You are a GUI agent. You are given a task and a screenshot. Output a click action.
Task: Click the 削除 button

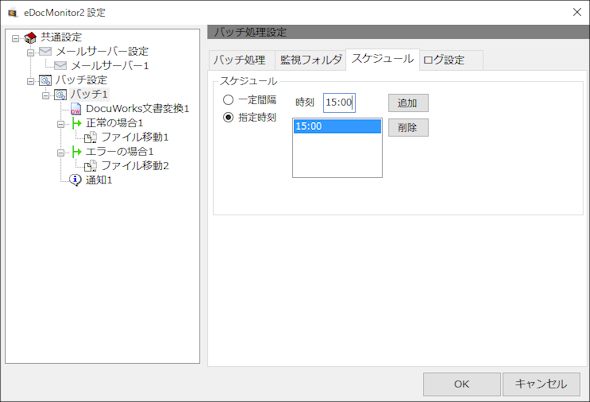coord(408,128)
